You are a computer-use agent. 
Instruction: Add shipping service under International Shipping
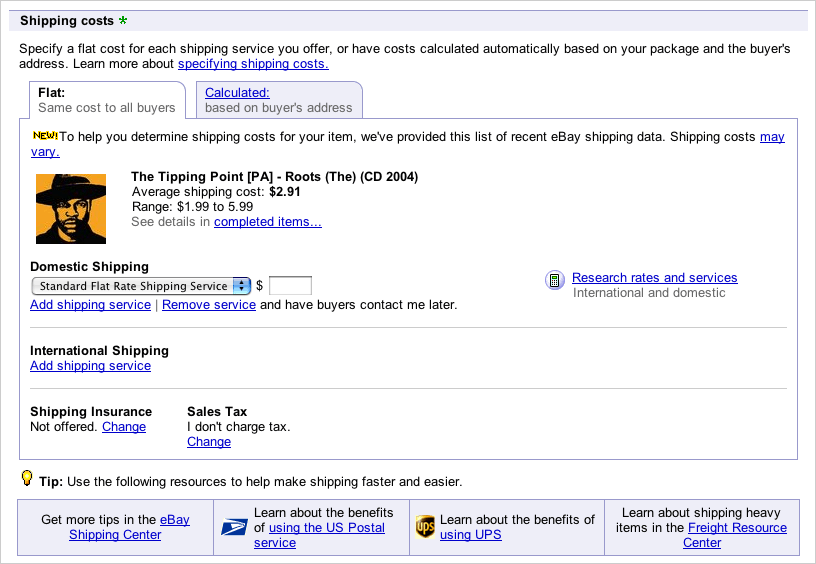point(90,366)
